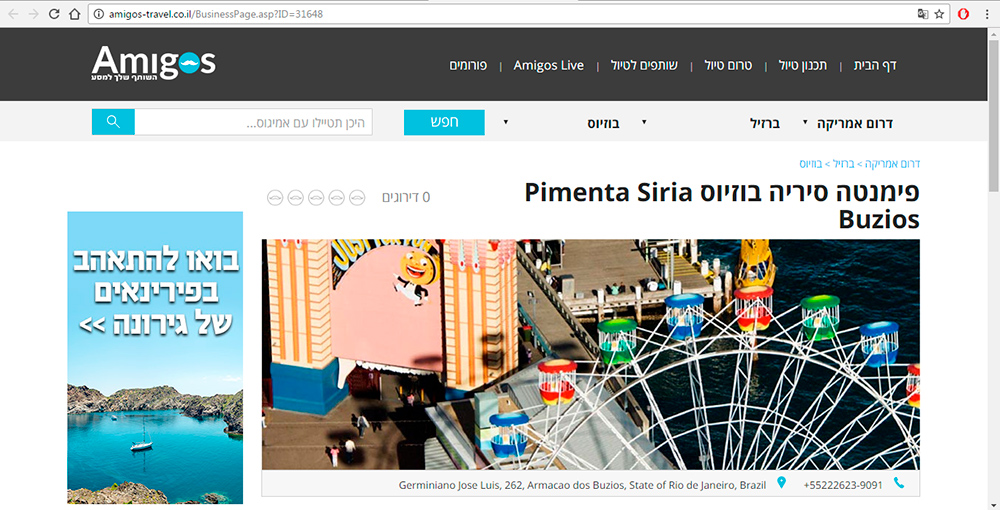Click the browser back arrow
This screenshot has height=510, width=1000.
tap(13, 14)
